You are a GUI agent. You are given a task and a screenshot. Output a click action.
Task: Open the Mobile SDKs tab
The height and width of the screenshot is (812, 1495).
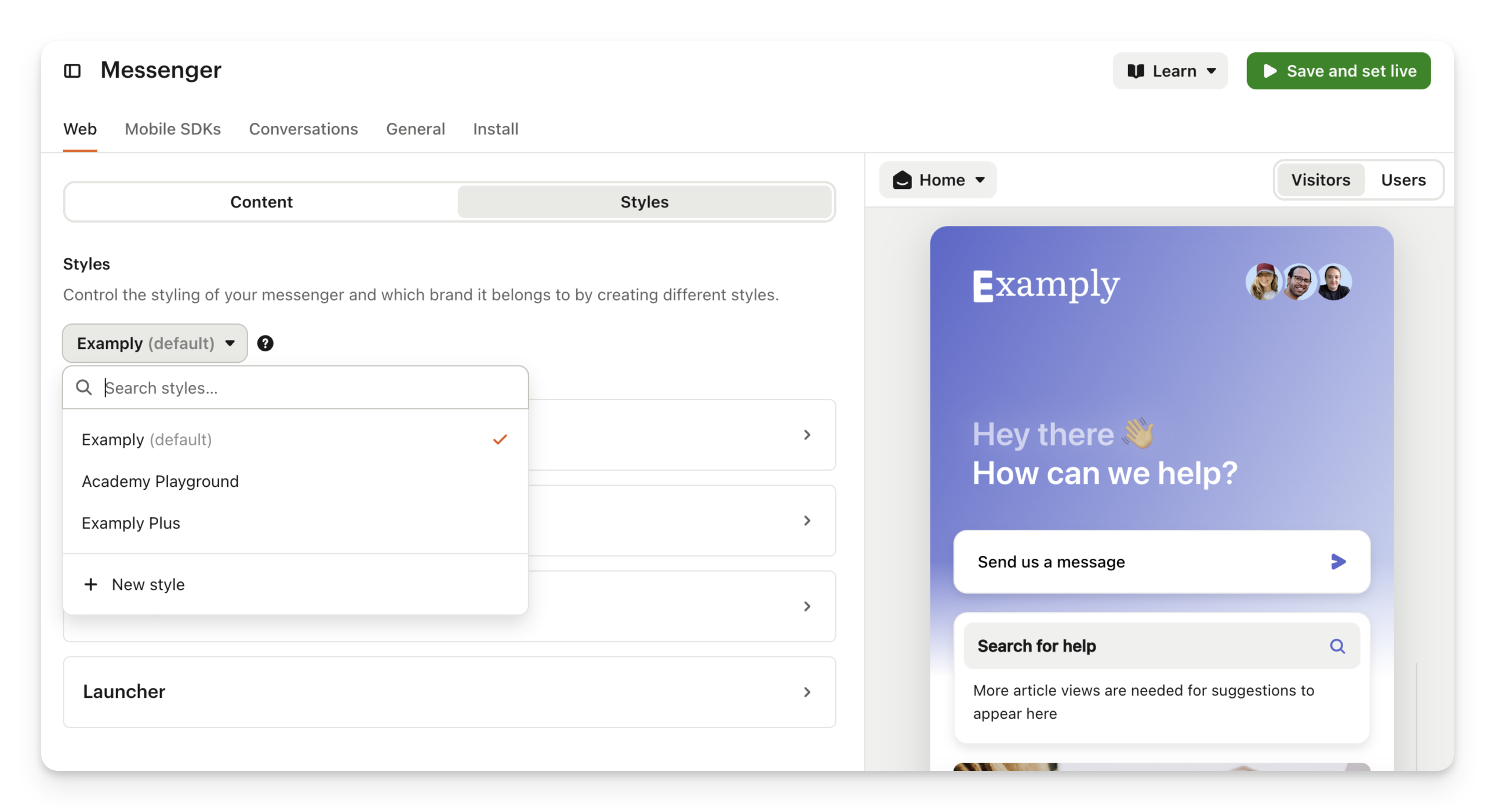172,129
